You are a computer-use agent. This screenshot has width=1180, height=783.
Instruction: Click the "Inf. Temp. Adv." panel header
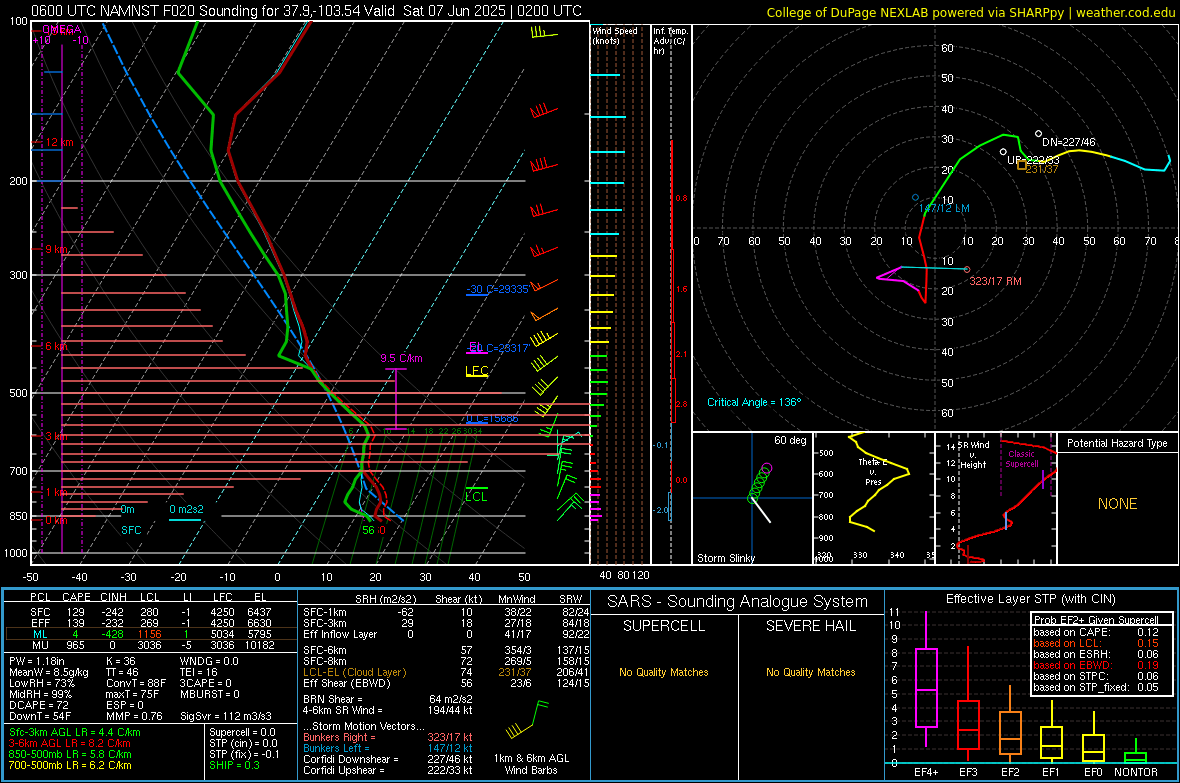pyautogui.click(x=670, y=41)
